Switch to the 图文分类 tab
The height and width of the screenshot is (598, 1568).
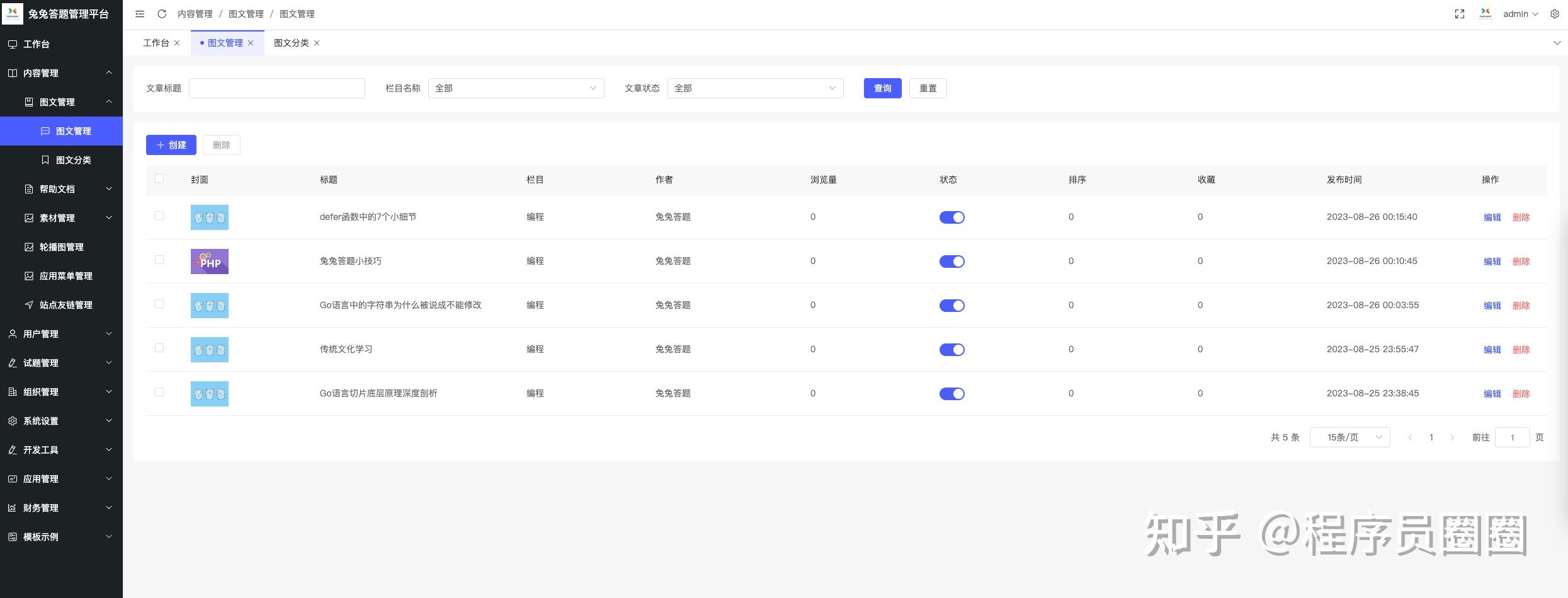pos(292,43)
